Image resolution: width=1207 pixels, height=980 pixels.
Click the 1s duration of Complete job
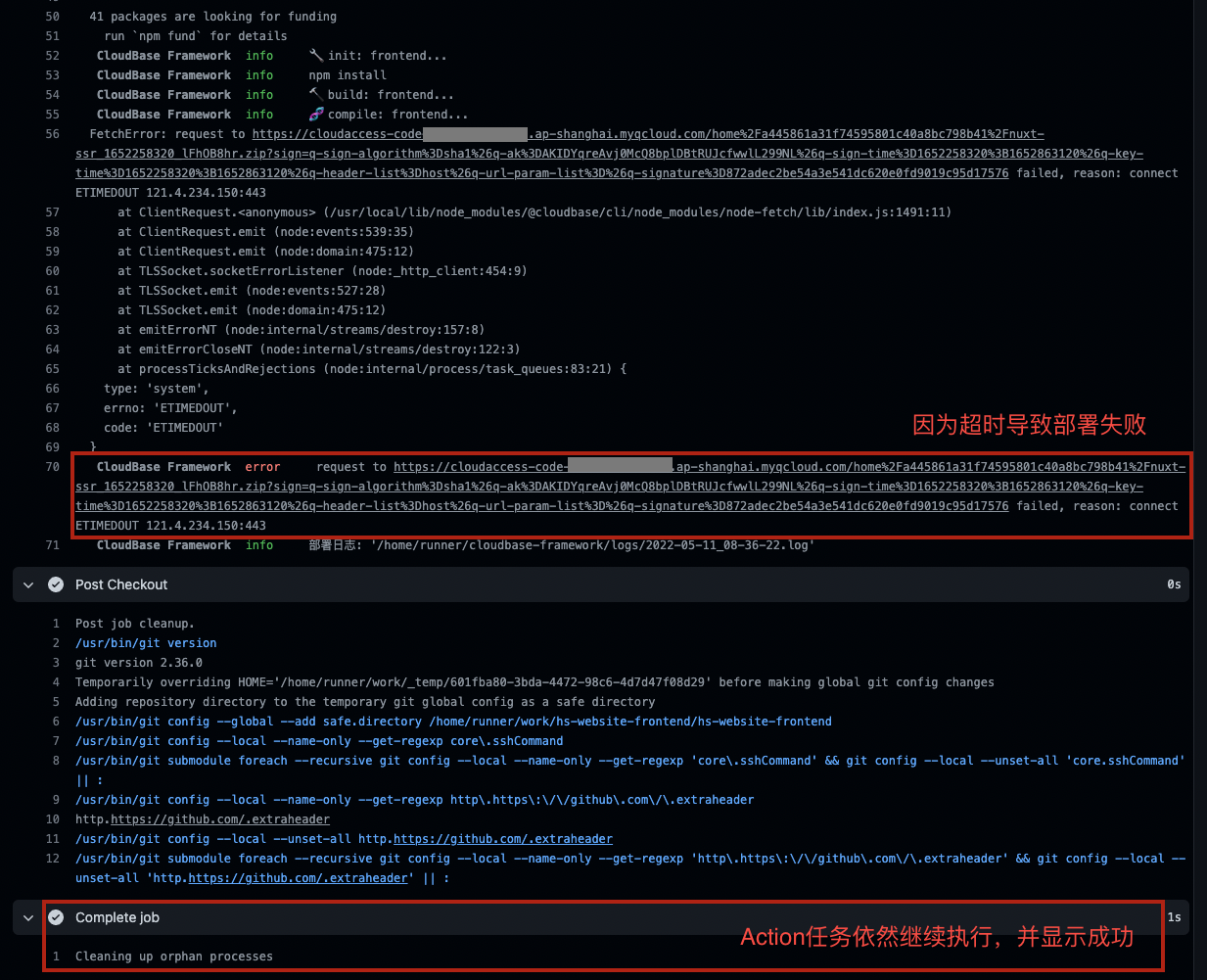(1174, 917)
